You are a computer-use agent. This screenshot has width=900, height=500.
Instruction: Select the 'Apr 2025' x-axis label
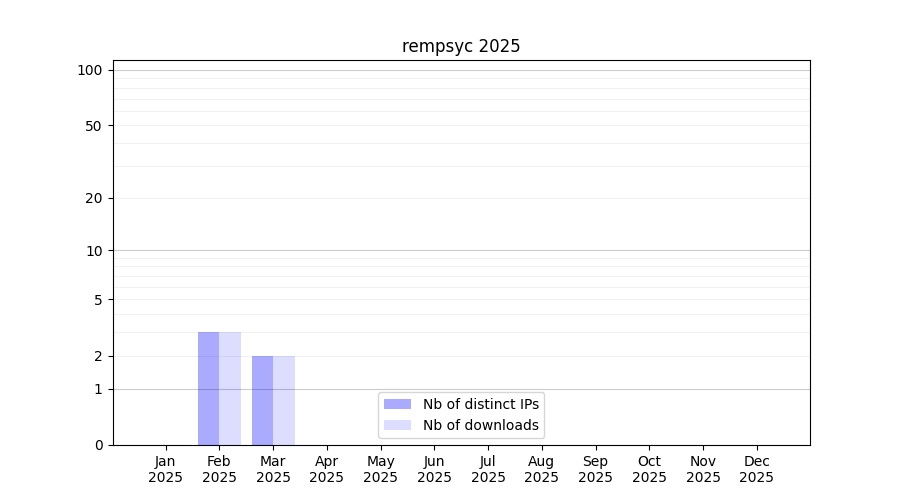tap(327, 469)
